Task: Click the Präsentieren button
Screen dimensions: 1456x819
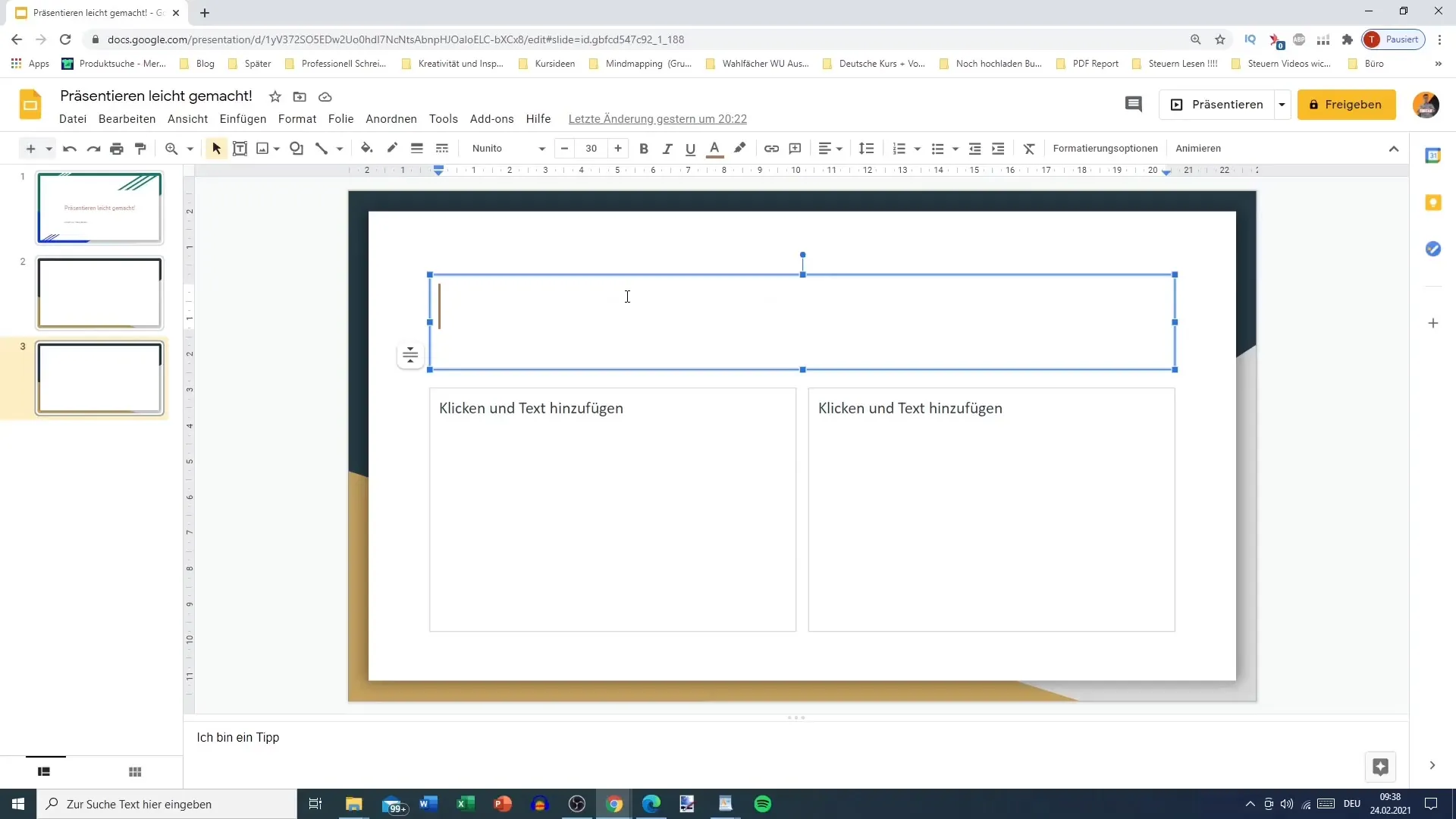Action: click(x=1216, y=105)
